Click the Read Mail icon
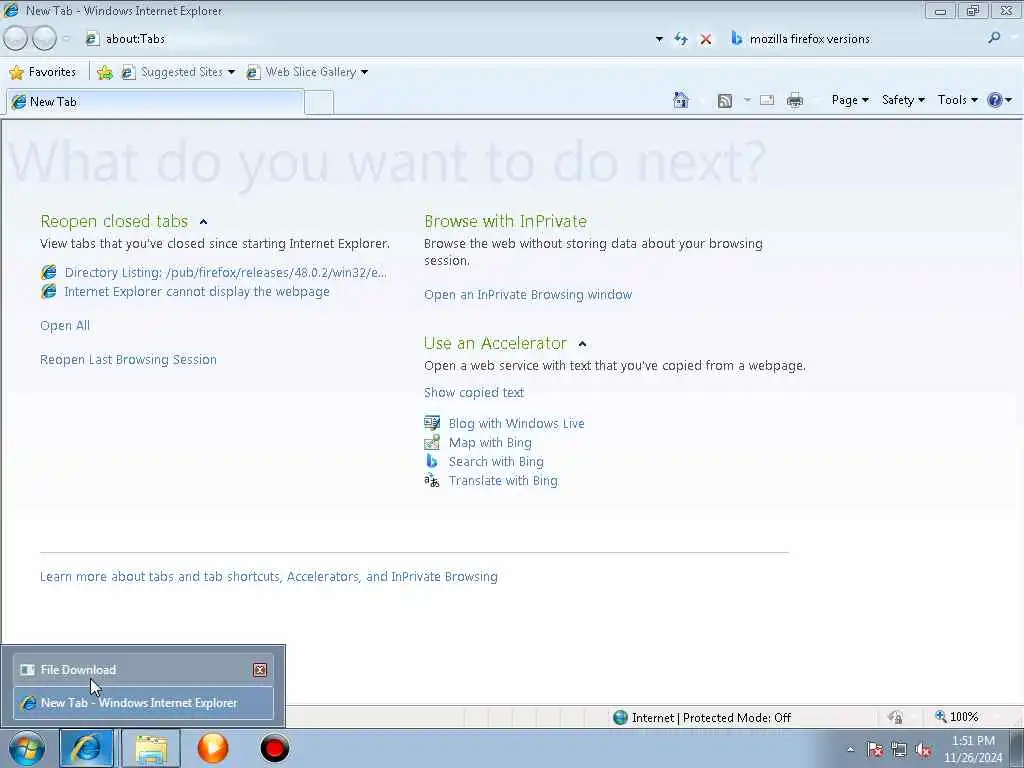The width and height of the screenshot is (1024, 768). pyautogui.click(x=767, y=101)
